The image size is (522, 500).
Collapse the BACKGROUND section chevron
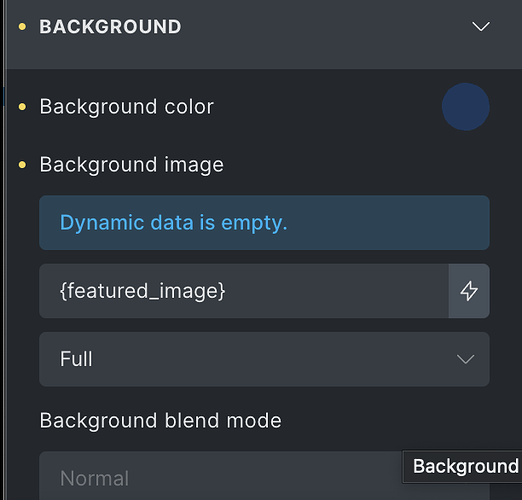(x=481, y=27)
